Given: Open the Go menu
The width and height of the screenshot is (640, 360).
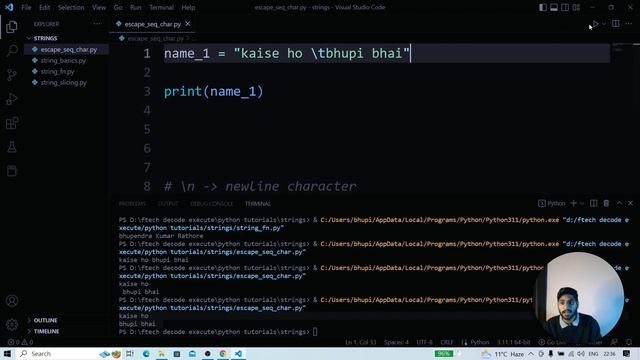Looking at the screenshot, I should point(118,7).
